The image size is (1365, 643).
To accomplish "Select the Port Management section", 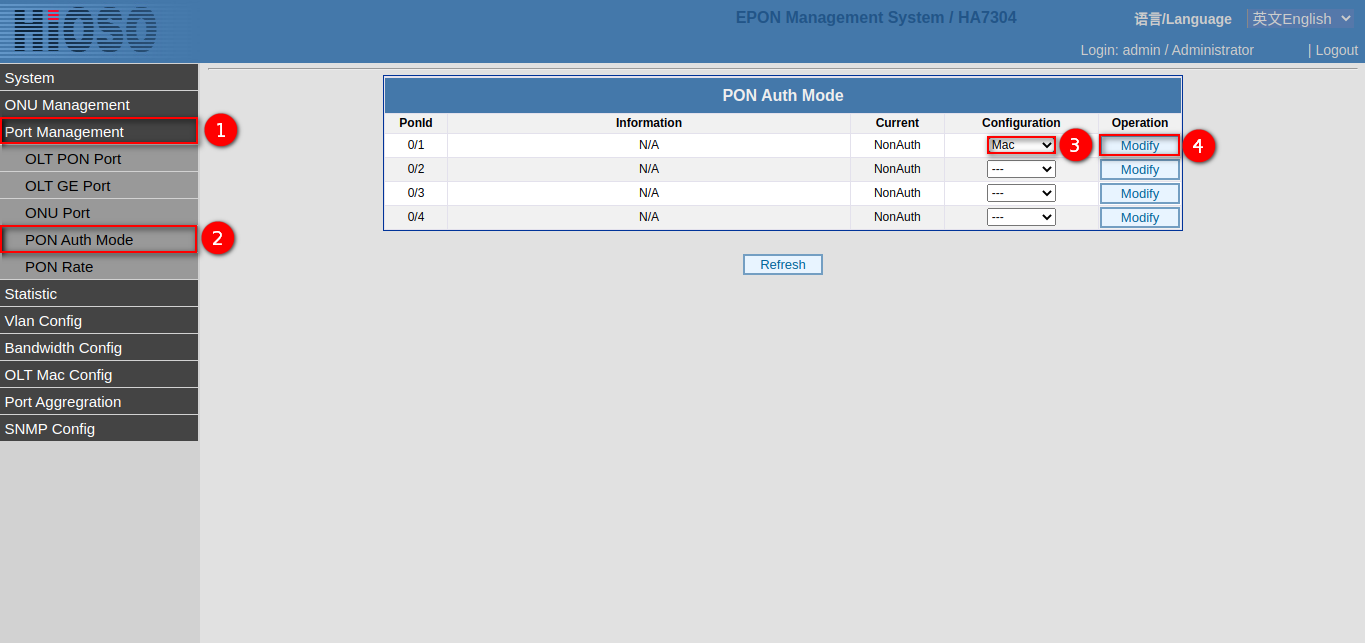I will point(98,132).
